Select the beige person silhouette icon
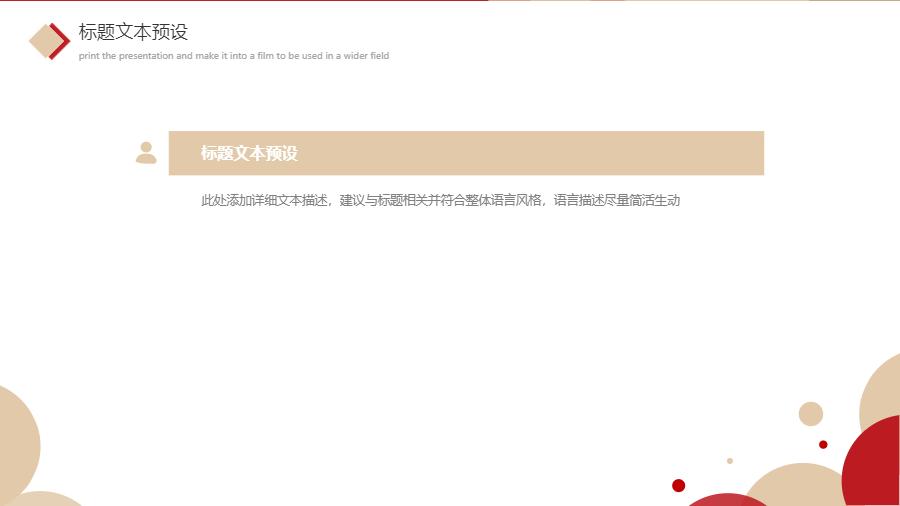This screenshot has width=900, height=506. click(x=146, y=153)
